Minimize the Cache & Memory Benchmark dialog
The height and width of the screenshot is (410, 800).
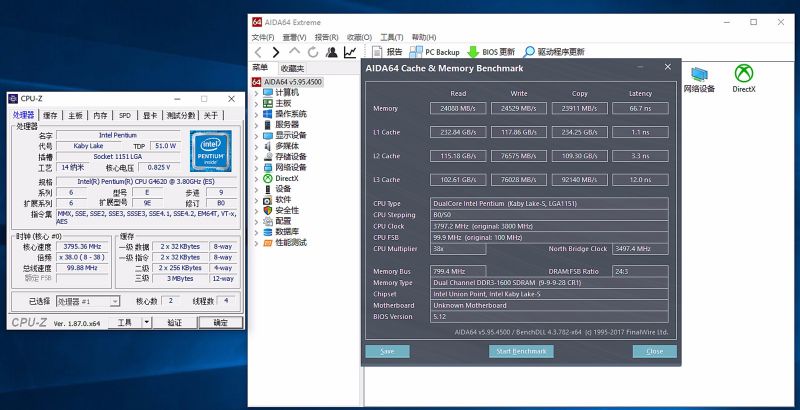[640, 67]
